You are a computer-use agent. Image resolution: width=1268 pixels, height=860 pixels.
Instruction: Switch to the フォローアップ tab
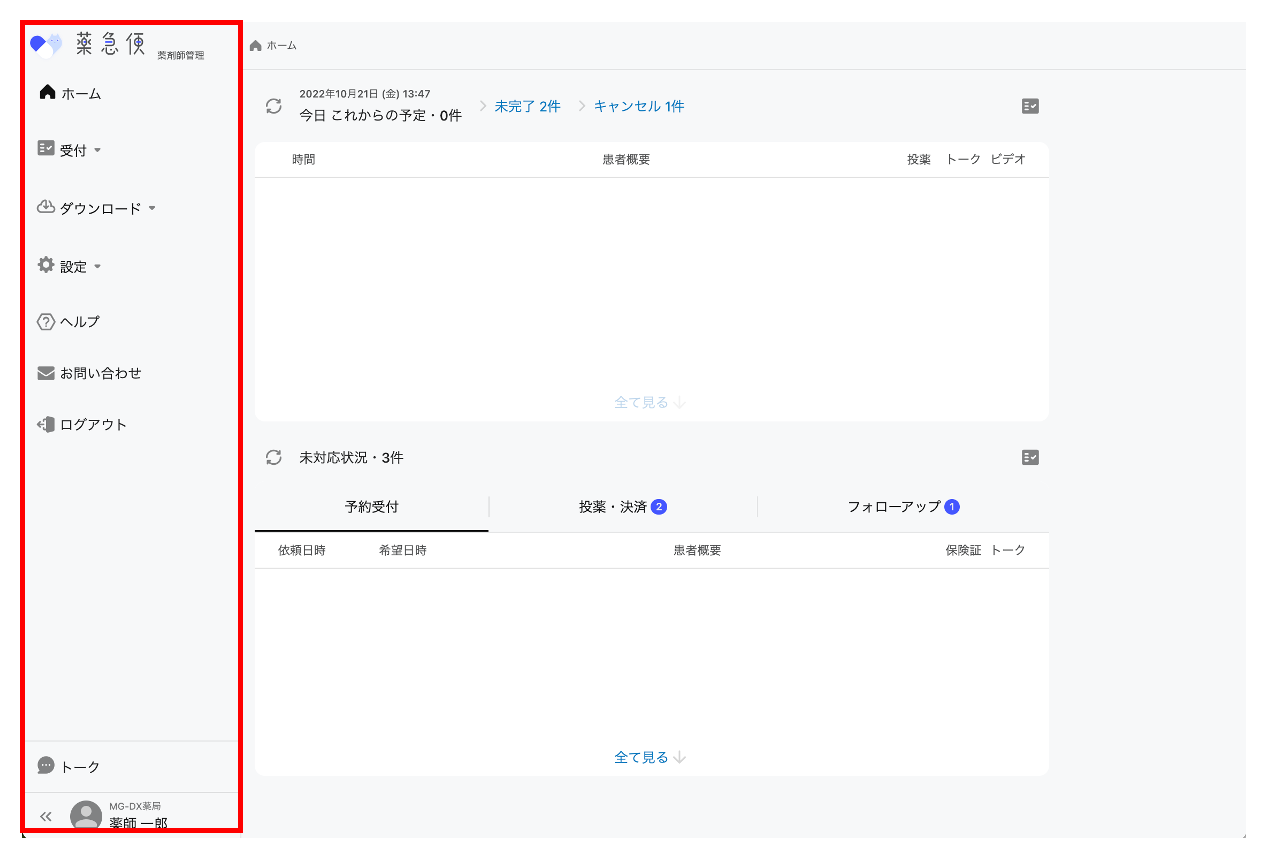tap(903, 507)
